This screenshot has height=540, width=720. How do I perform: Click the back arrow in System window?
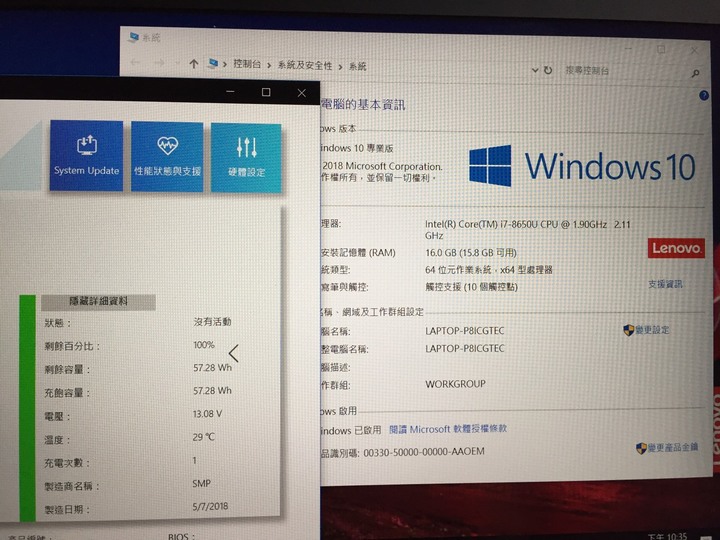tap(135, 62)
